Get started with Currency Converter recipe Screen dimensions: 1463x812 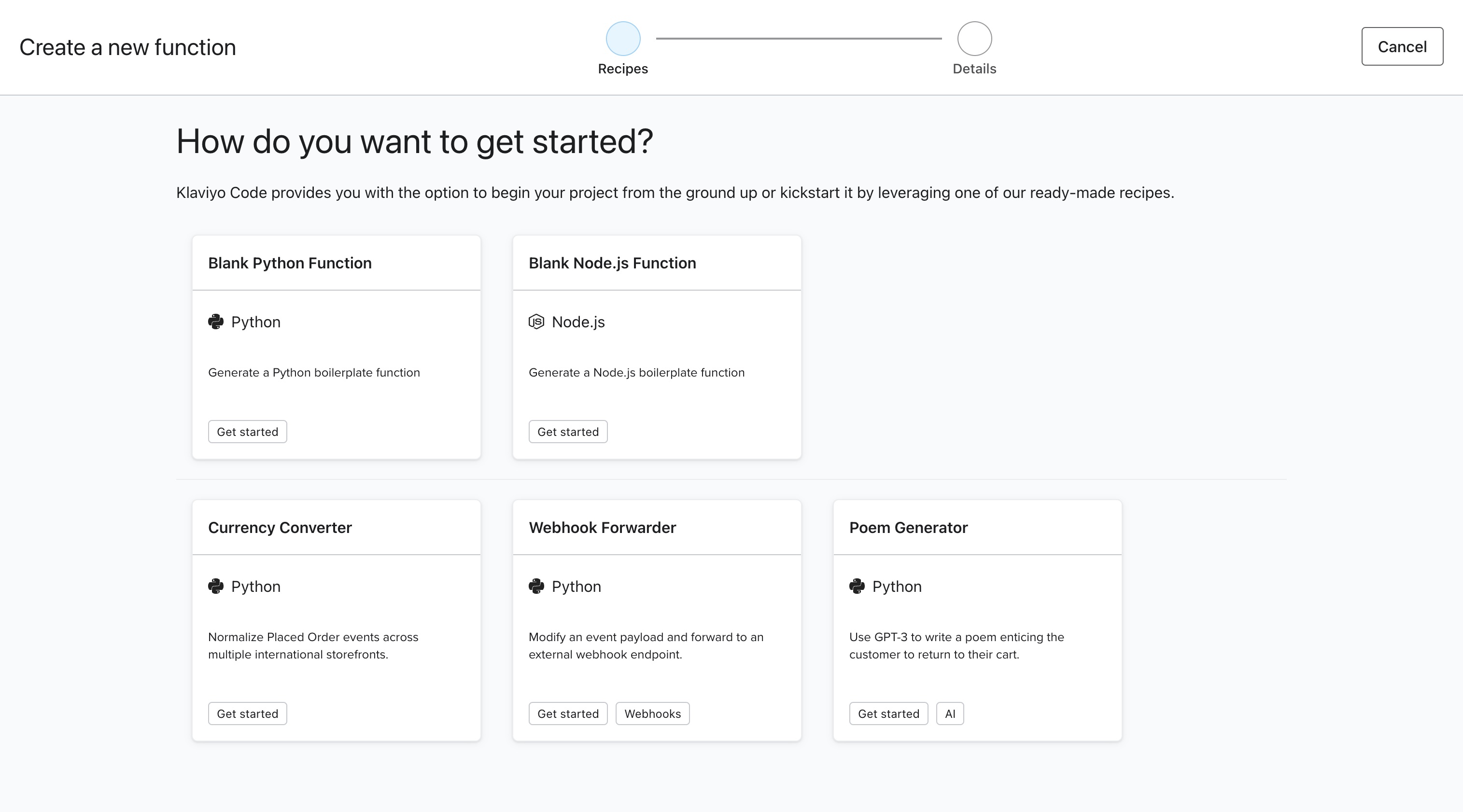(x=248, y=714)
